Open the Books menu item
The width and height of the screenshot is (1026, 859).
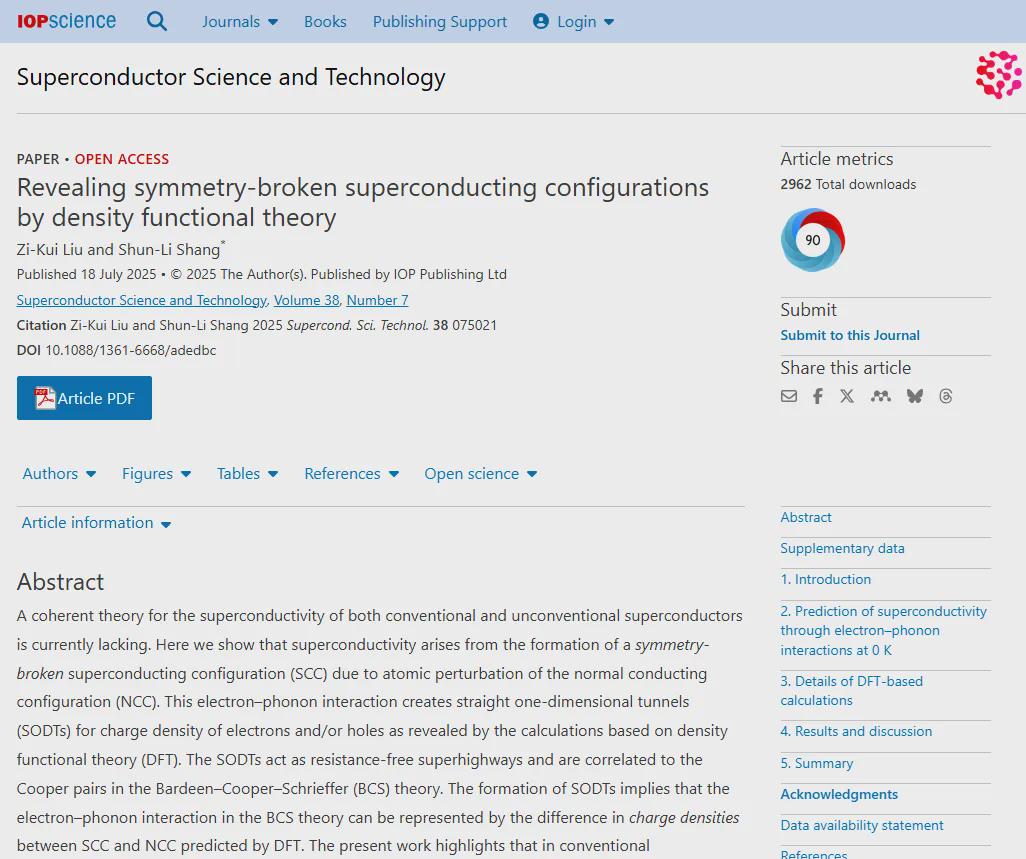[x=325, y=21]
